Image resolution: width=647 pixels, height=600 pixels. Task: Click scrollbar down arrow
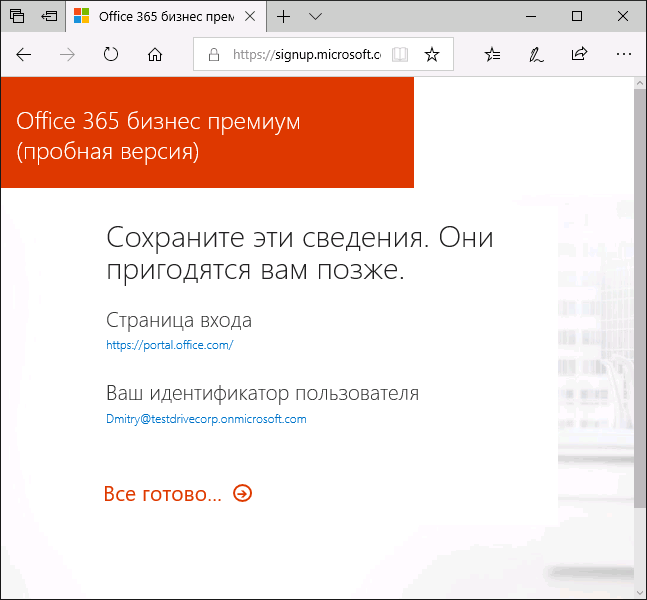click(640, 594)
